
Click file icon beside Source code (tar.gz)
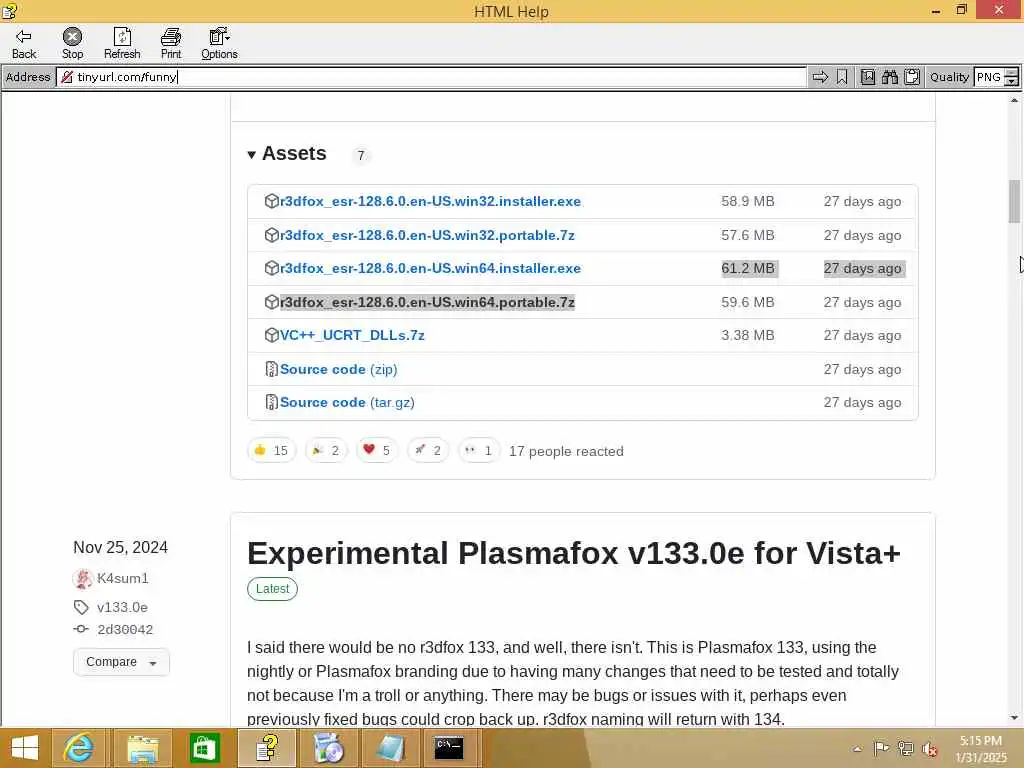tap(272, 402)
